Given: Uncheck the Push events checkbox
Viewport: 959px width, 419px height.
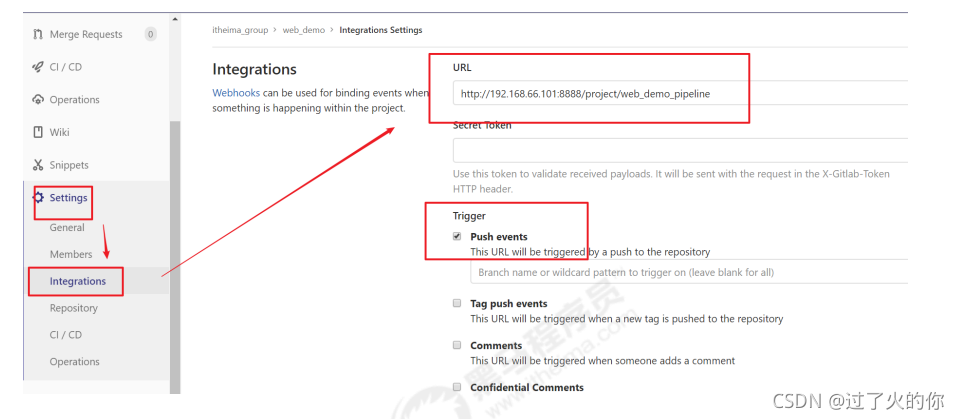Looking at the screenshot, I should tap(457, 237).
